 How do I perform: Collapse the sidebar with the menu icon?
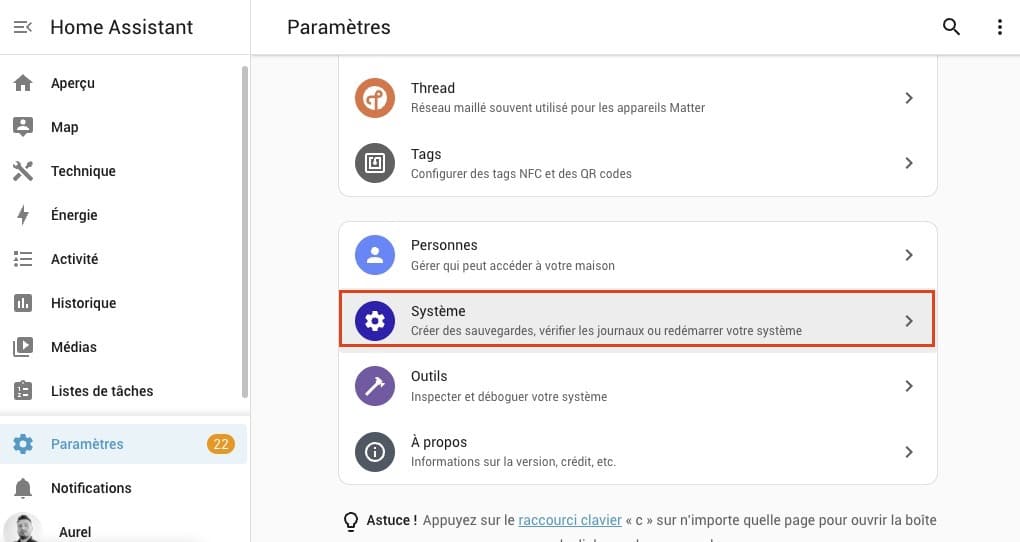23,27
